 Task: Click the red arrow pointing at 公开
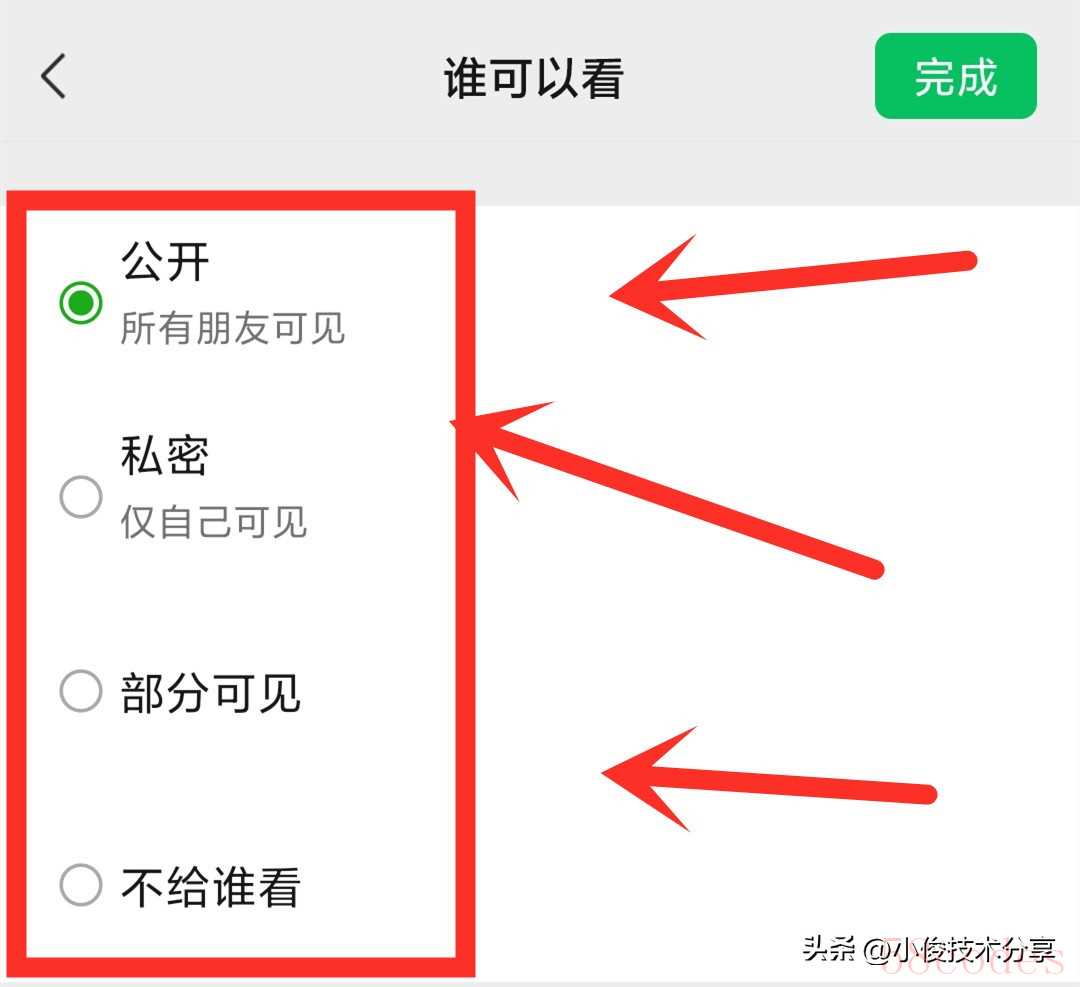click(792, 286)
